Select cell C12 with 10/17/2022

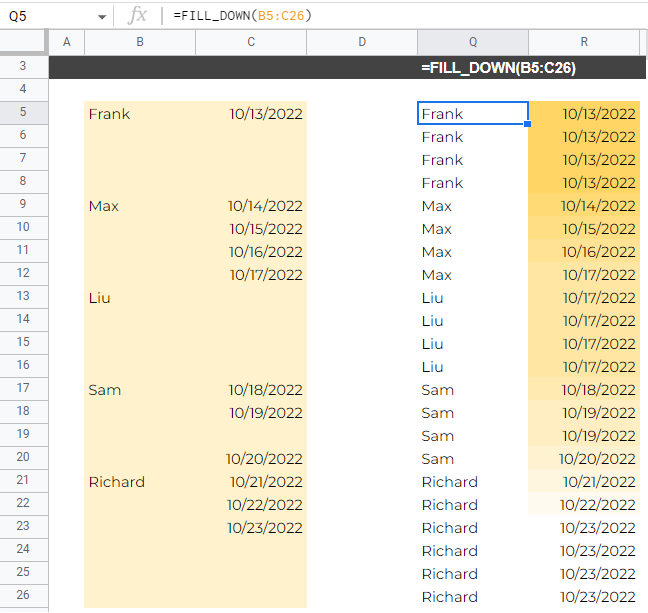pyautogui.click(x=251, y=274)
